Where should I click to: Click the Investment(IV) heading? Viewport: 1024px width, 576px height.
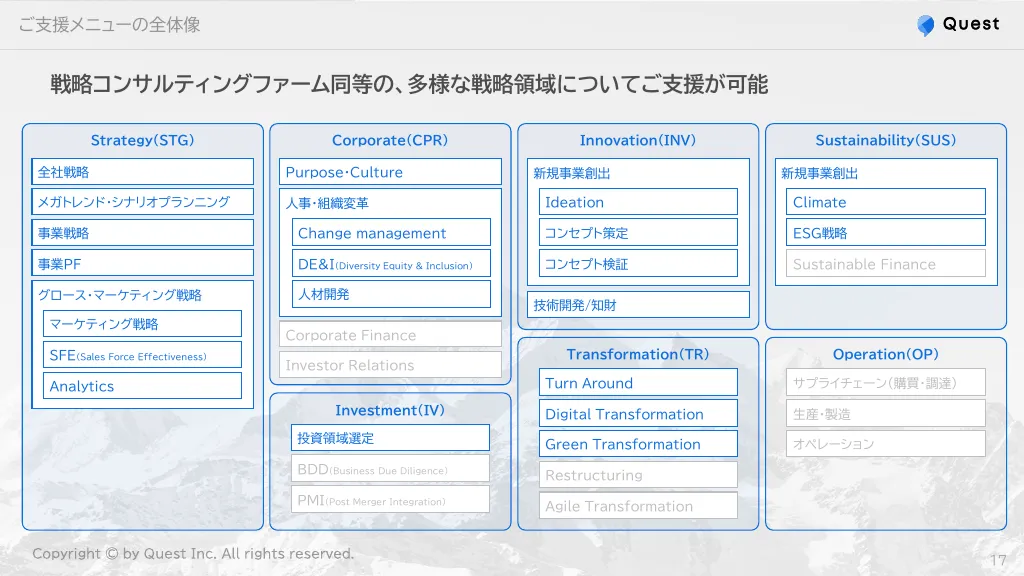[x=390, y=410]
